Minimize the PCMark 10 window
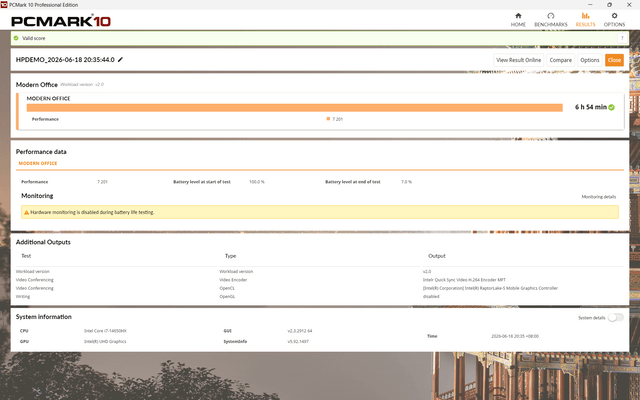The width and height of the screenshot is (640, 400). click(x=590, y=4)
